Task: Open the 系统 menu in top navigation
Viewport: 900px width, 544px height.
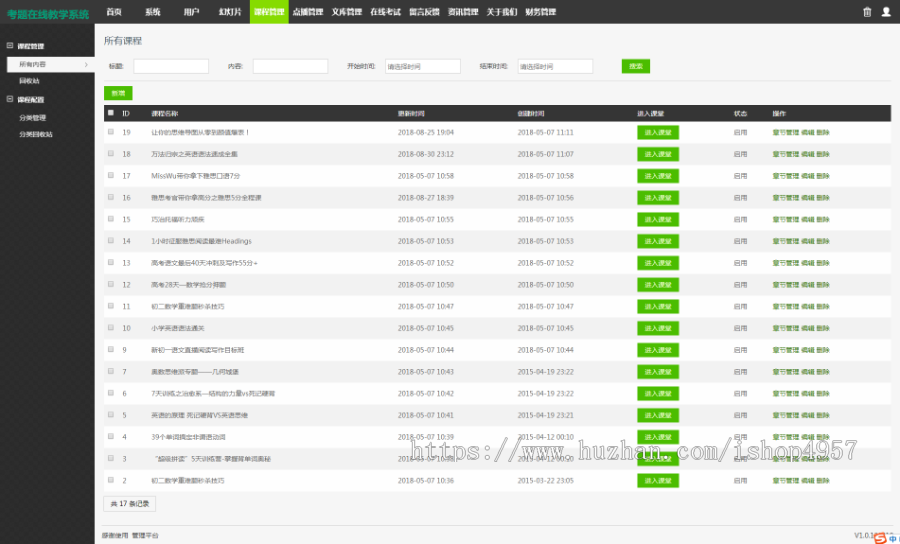Action: [x=152, y=12]
